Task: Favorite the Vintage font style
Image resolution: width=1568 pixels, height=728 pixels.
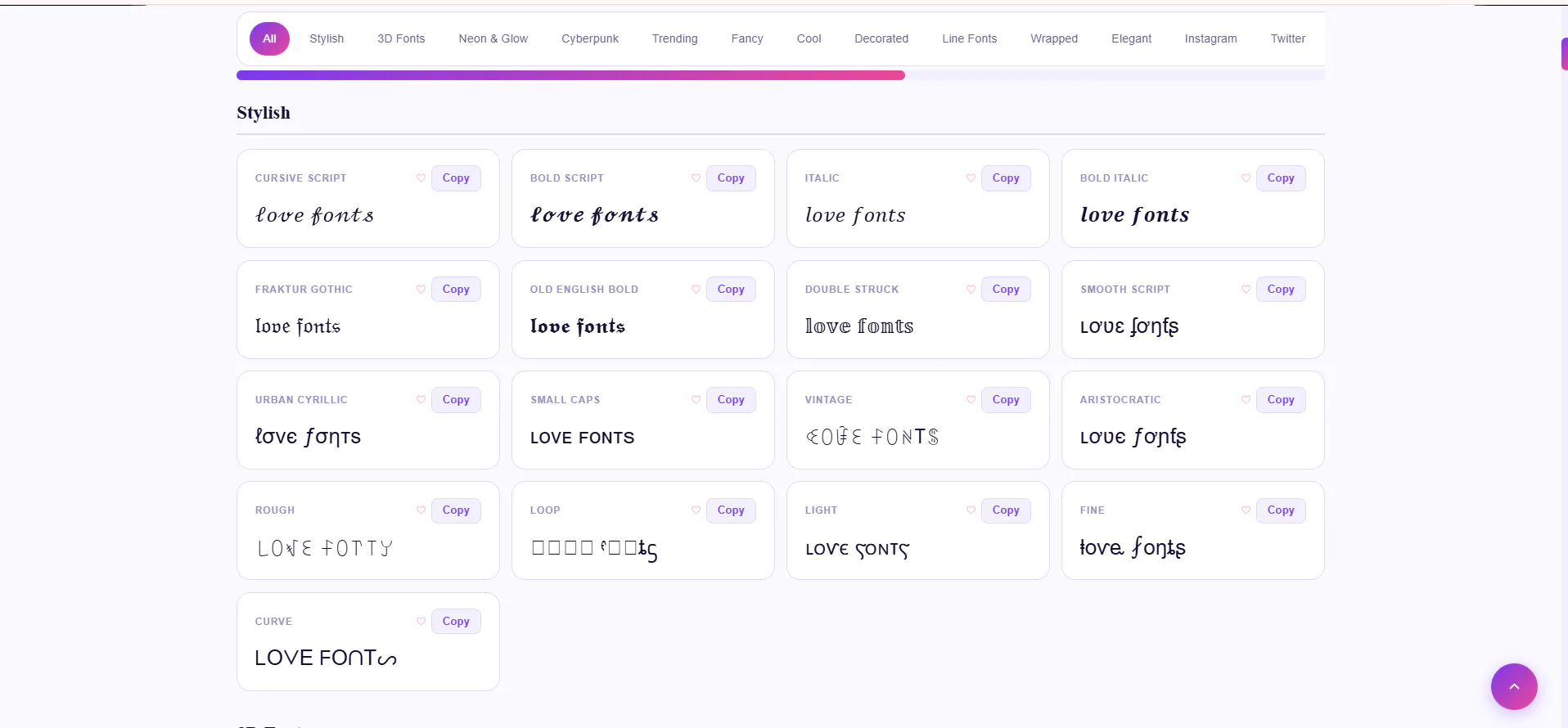Action: (x=971, y=400)
